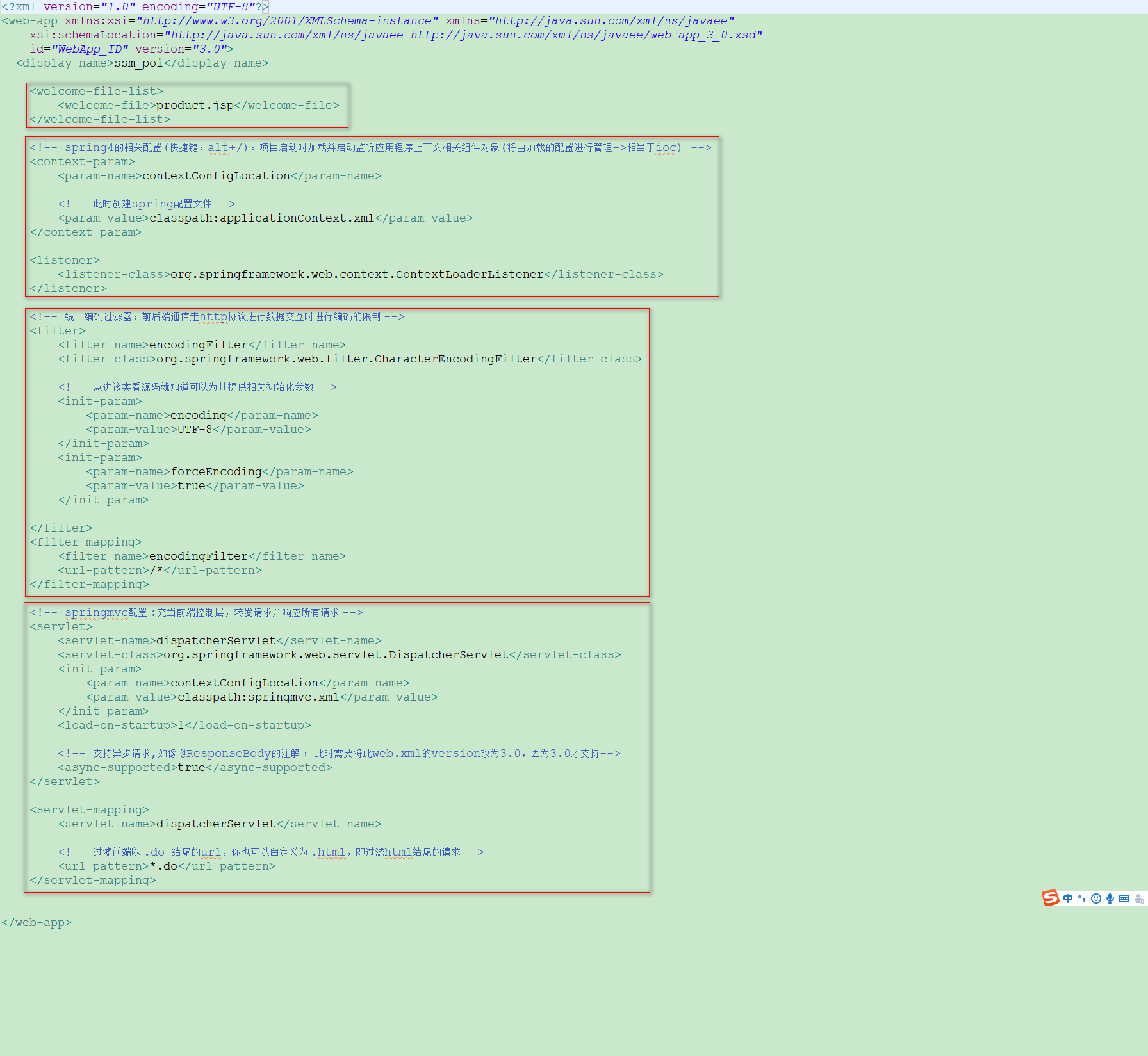This screenshot has height=1056, width=1148.
Task: Click the encoding filter comment line
Action: point(217,317)
